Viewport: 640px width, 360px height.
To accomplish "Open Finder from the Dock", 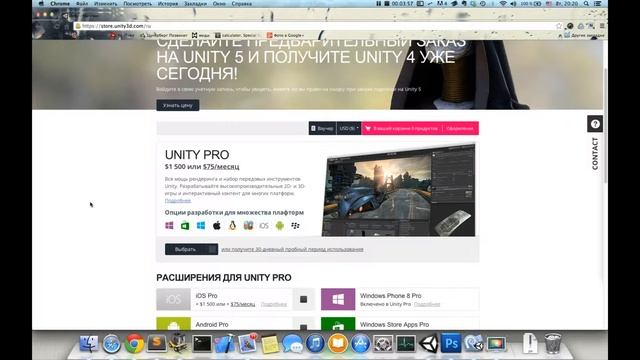I will [89, 344].
